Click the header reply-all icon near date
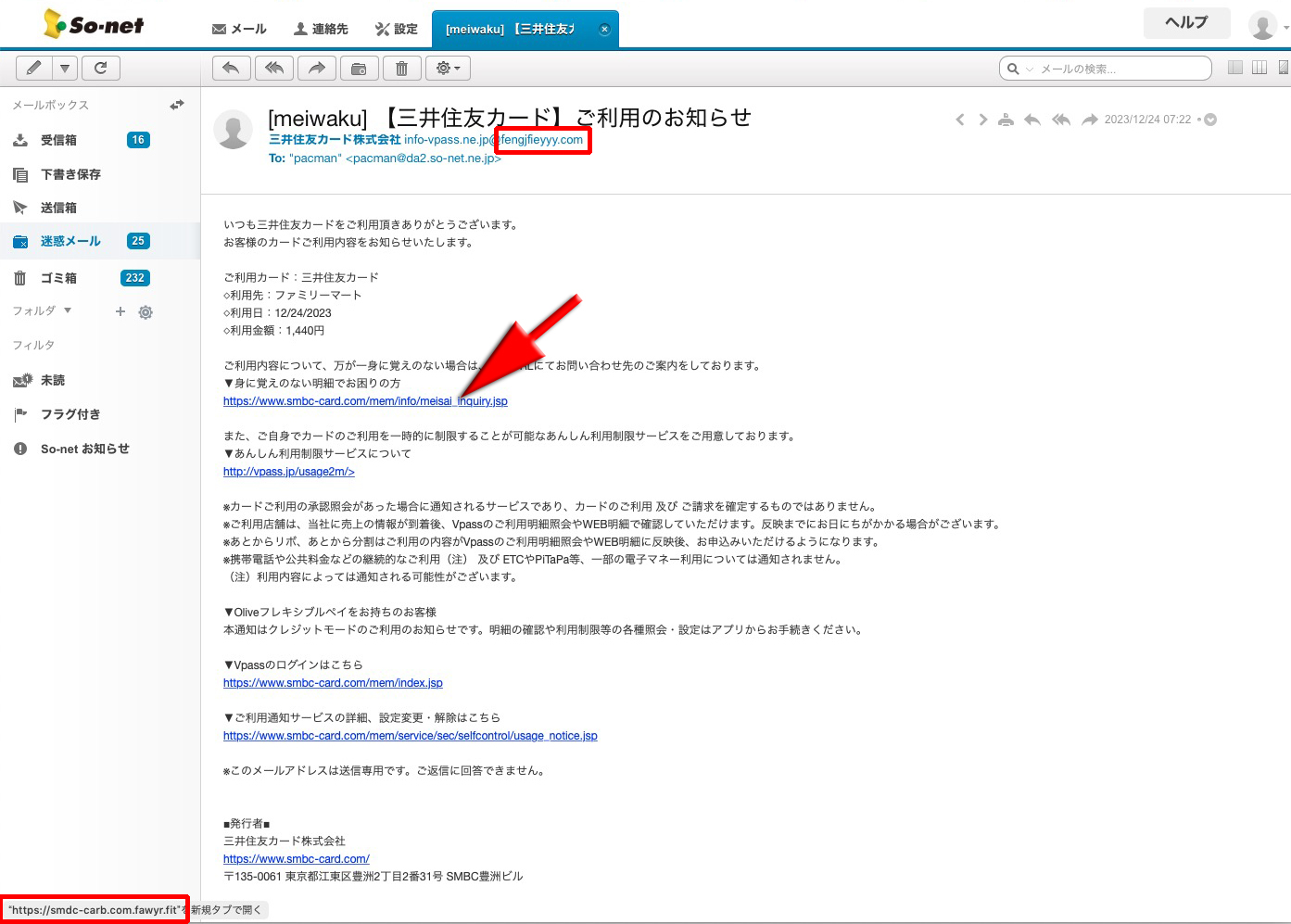The image size is (1291, 924). click(x=1061, y=120)
